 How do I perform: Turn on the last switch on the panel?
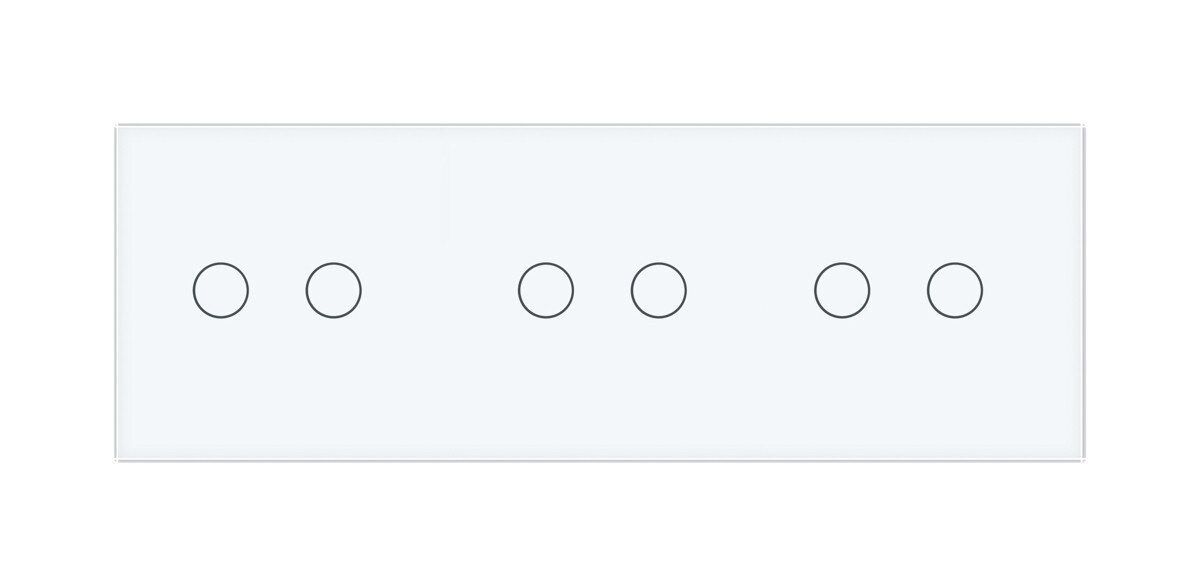[954, 291]
